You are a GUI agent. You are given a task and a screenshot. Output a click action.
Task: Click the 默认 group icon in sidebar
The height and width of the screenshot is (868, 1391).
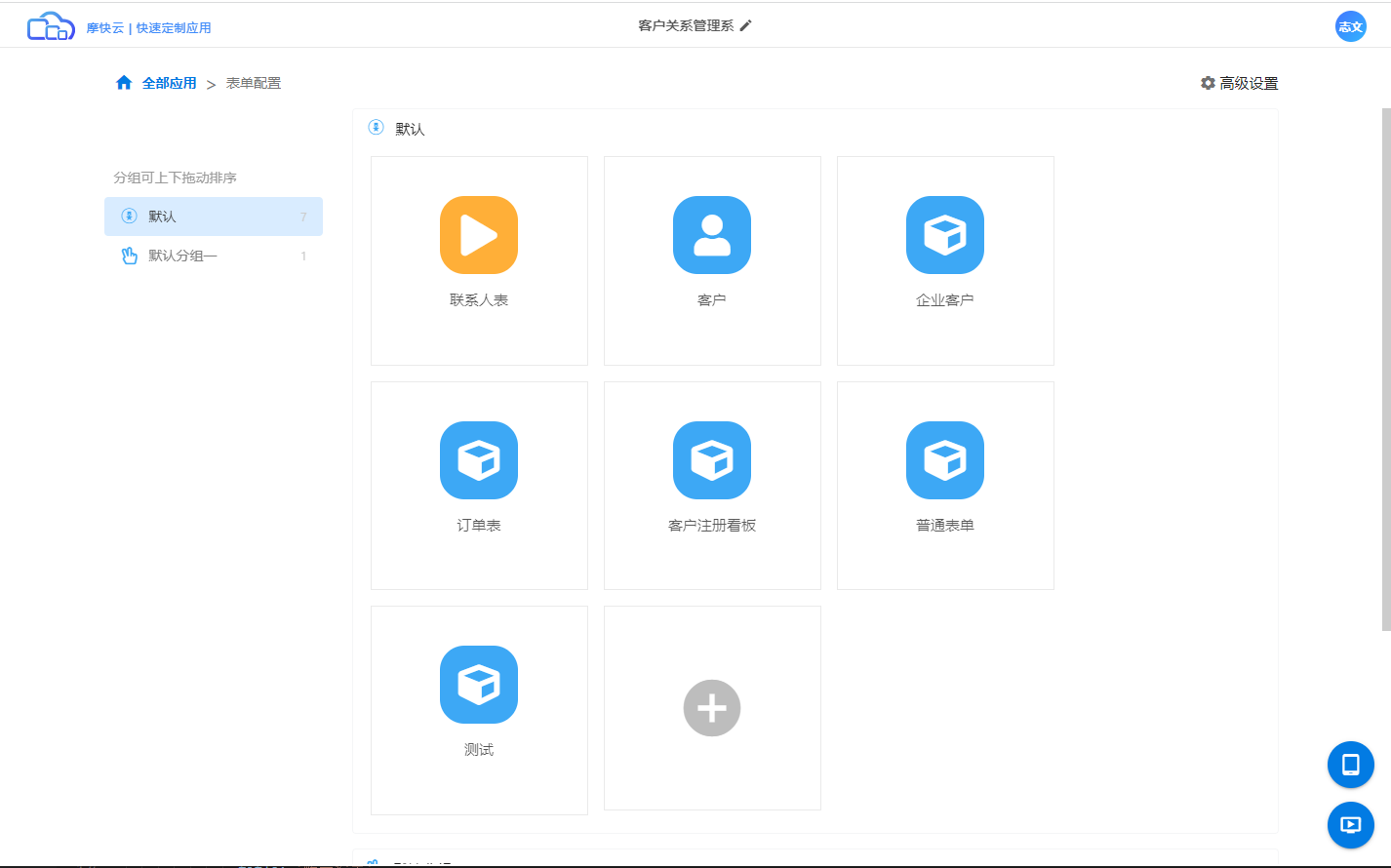(x=129, y=217)
